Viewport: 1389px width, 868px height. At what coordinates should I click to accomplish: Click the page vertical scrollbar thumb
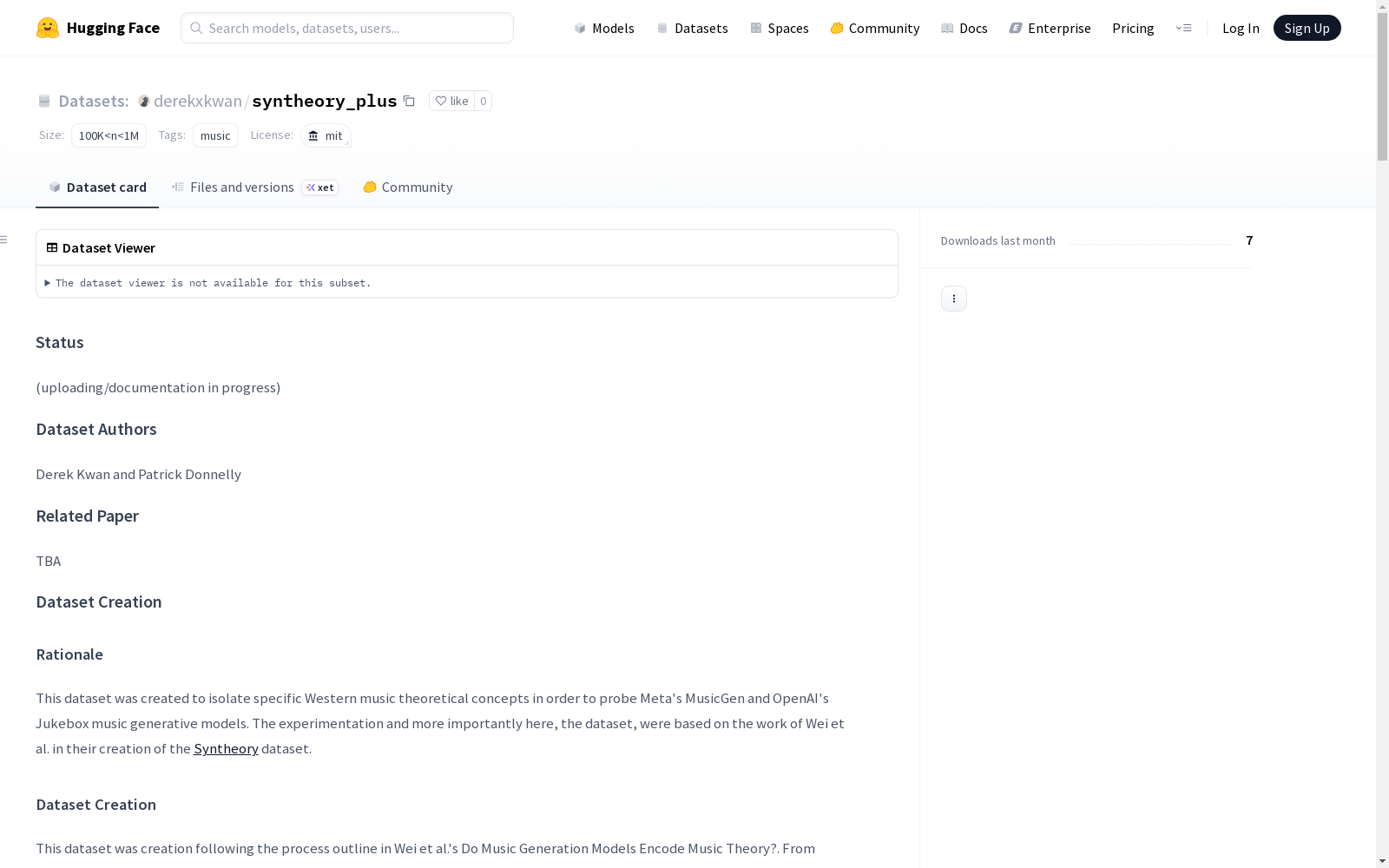point(1382,87)
